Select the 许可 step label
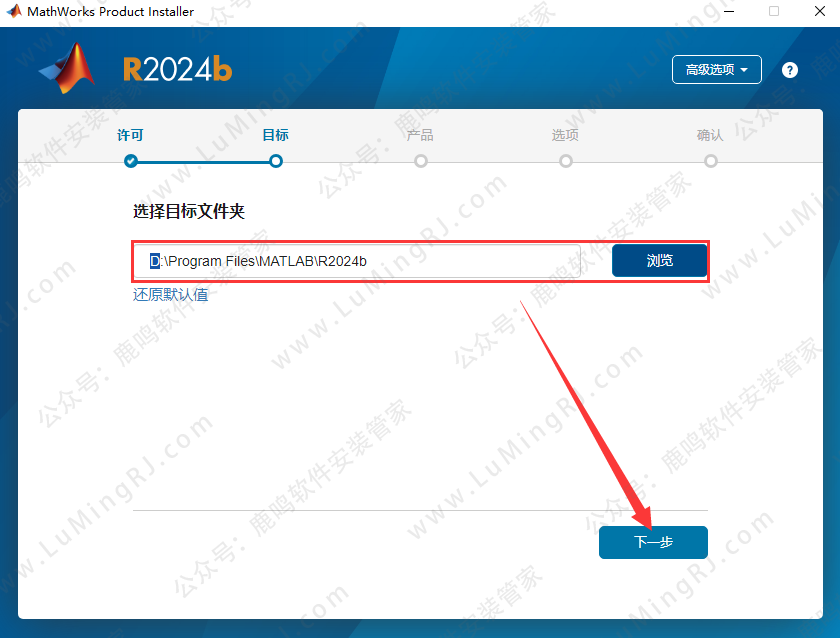Screen dimensions: 840x638 coord(130,135)
